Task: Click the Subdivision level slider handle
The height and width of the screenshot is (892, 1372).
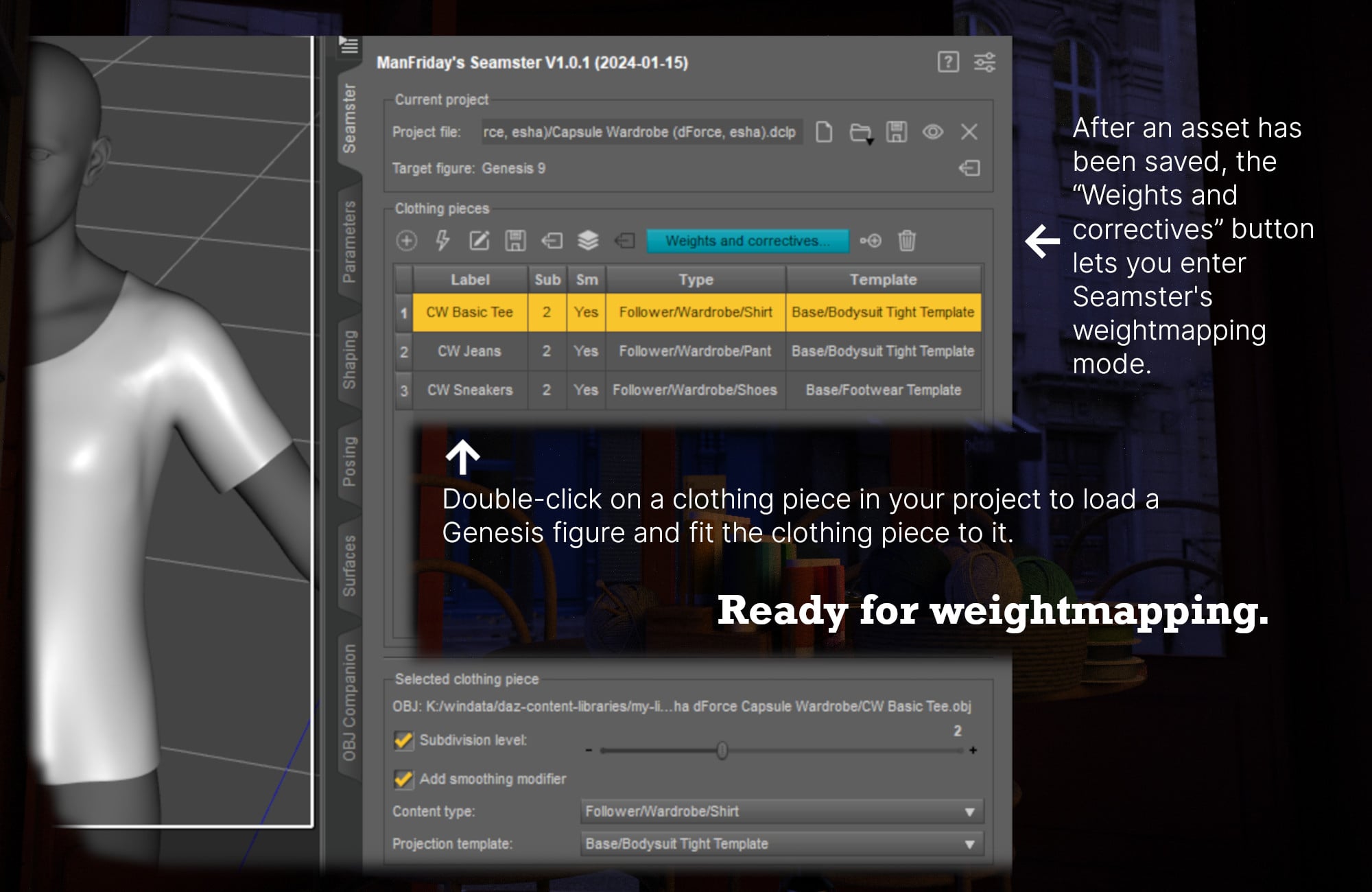Action: pyautogui.click(x=722, y=751)
